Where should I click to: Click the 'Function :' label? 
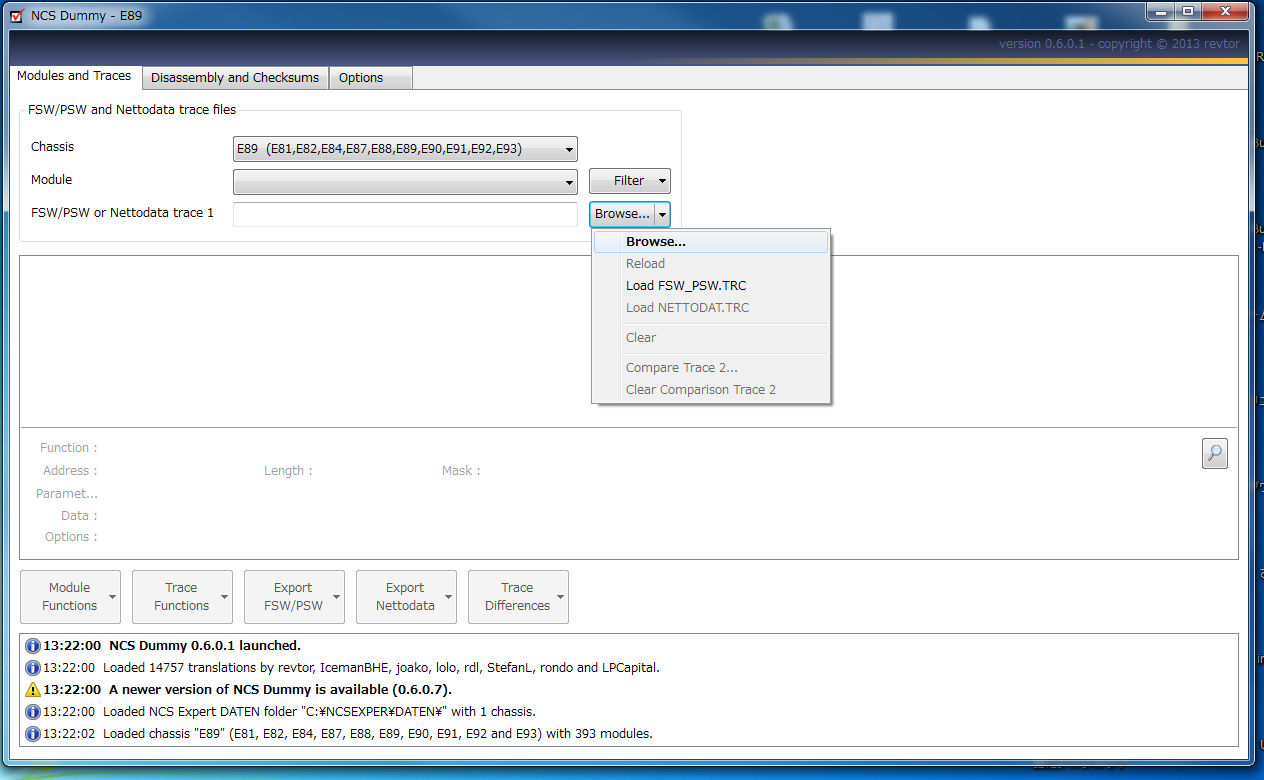click(69, 448)
